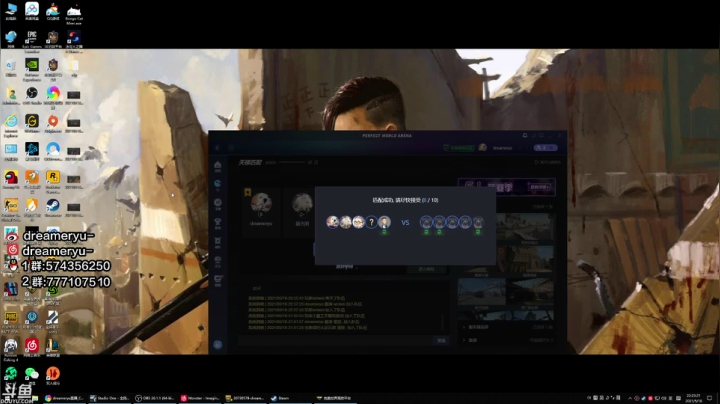
Task: Open the season promotional banner
Action: pyautogui.click(x=507, y=187)
